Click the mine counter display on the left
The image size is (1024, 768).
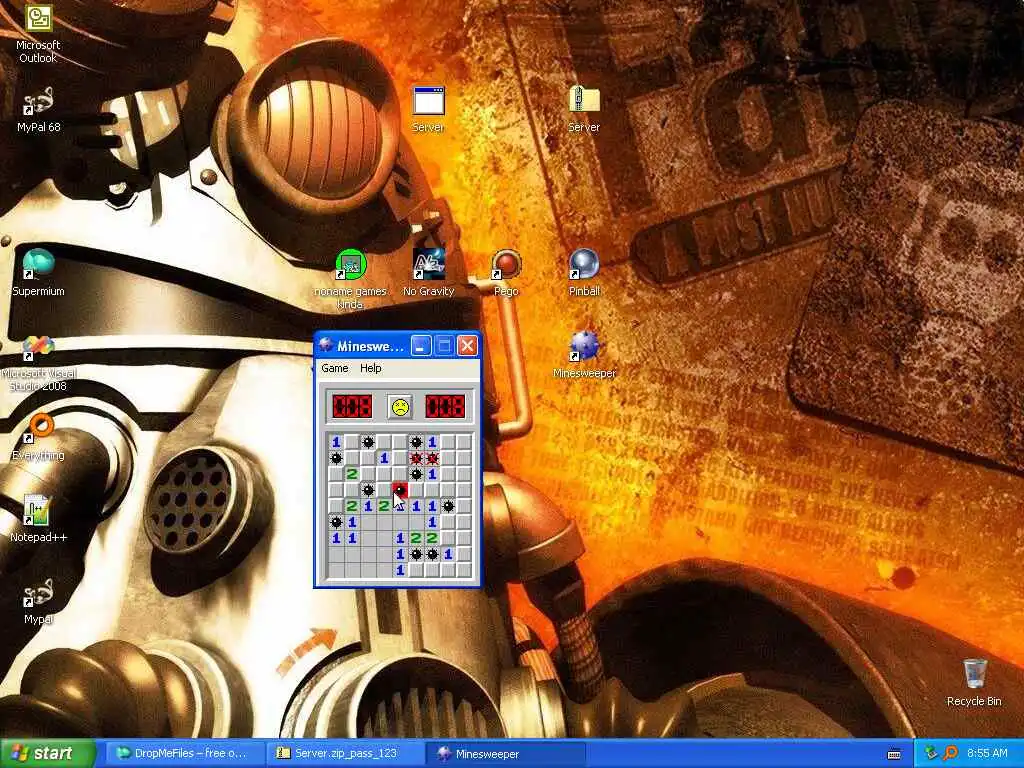pyautogui.click(x=352, y=406)
